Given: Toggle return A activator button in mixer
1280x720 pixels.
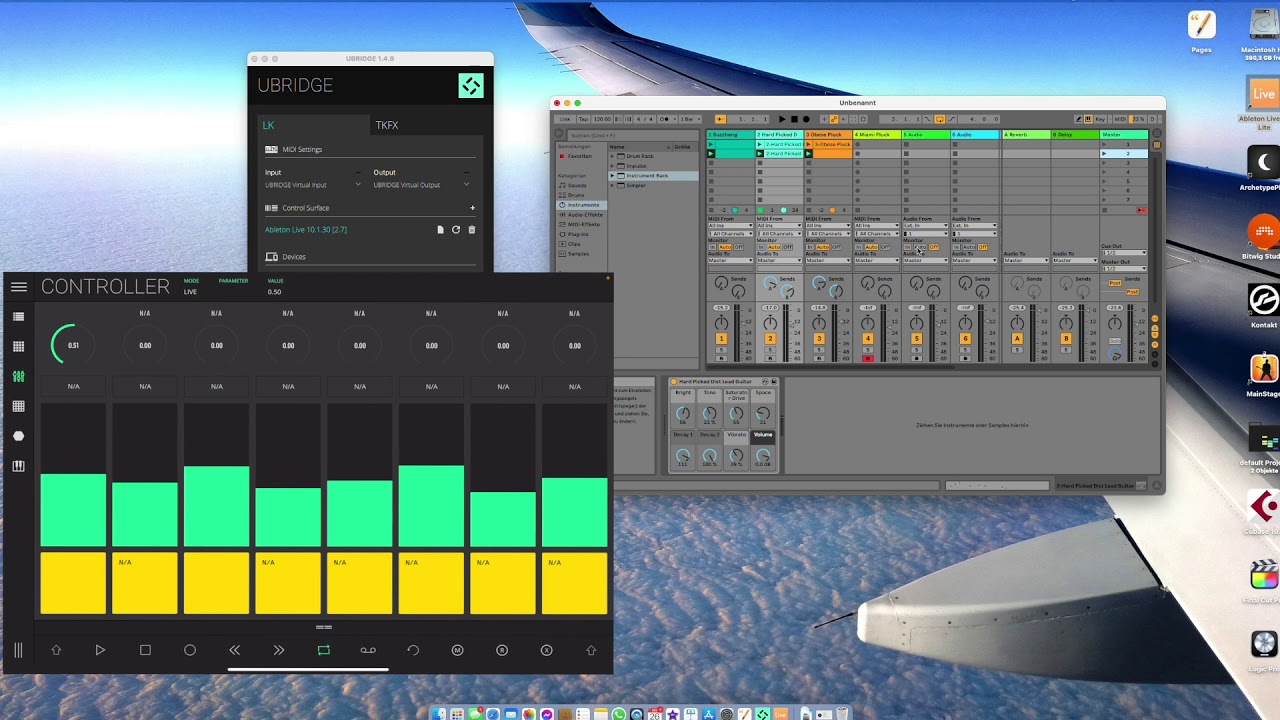Looking at the screenshot, I should click(1017, 338).
